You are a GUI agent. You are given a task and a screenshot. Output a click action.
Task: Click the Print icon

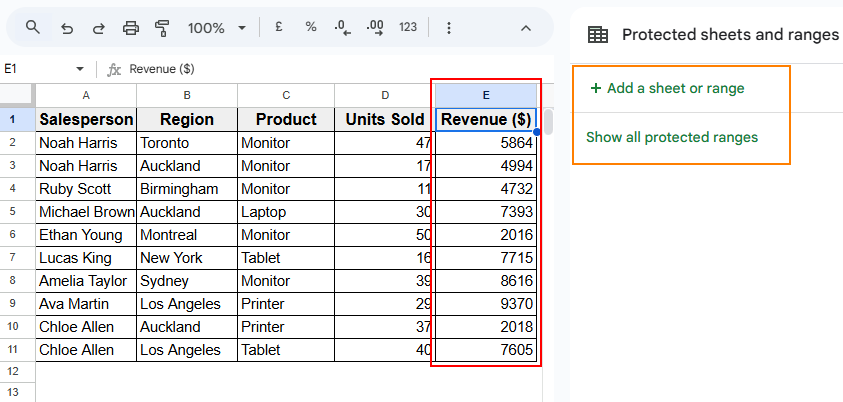(x=131, y=28)
